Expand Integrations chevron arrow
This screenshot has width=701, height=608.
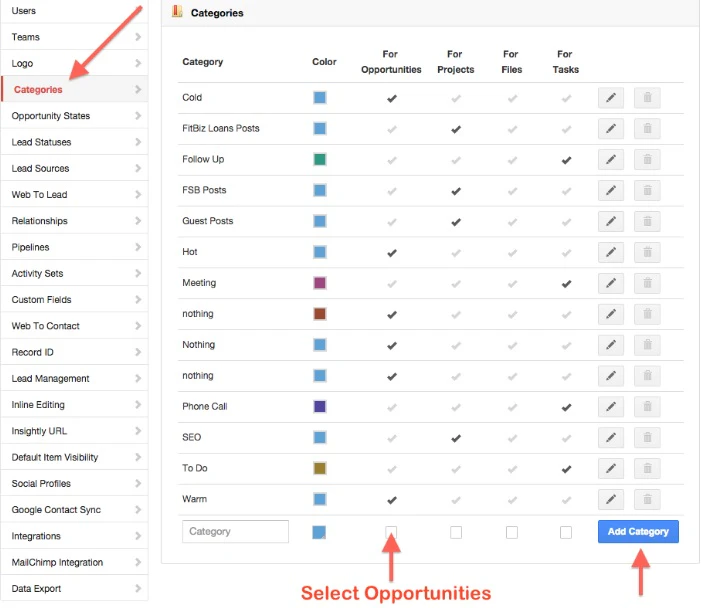138,536
